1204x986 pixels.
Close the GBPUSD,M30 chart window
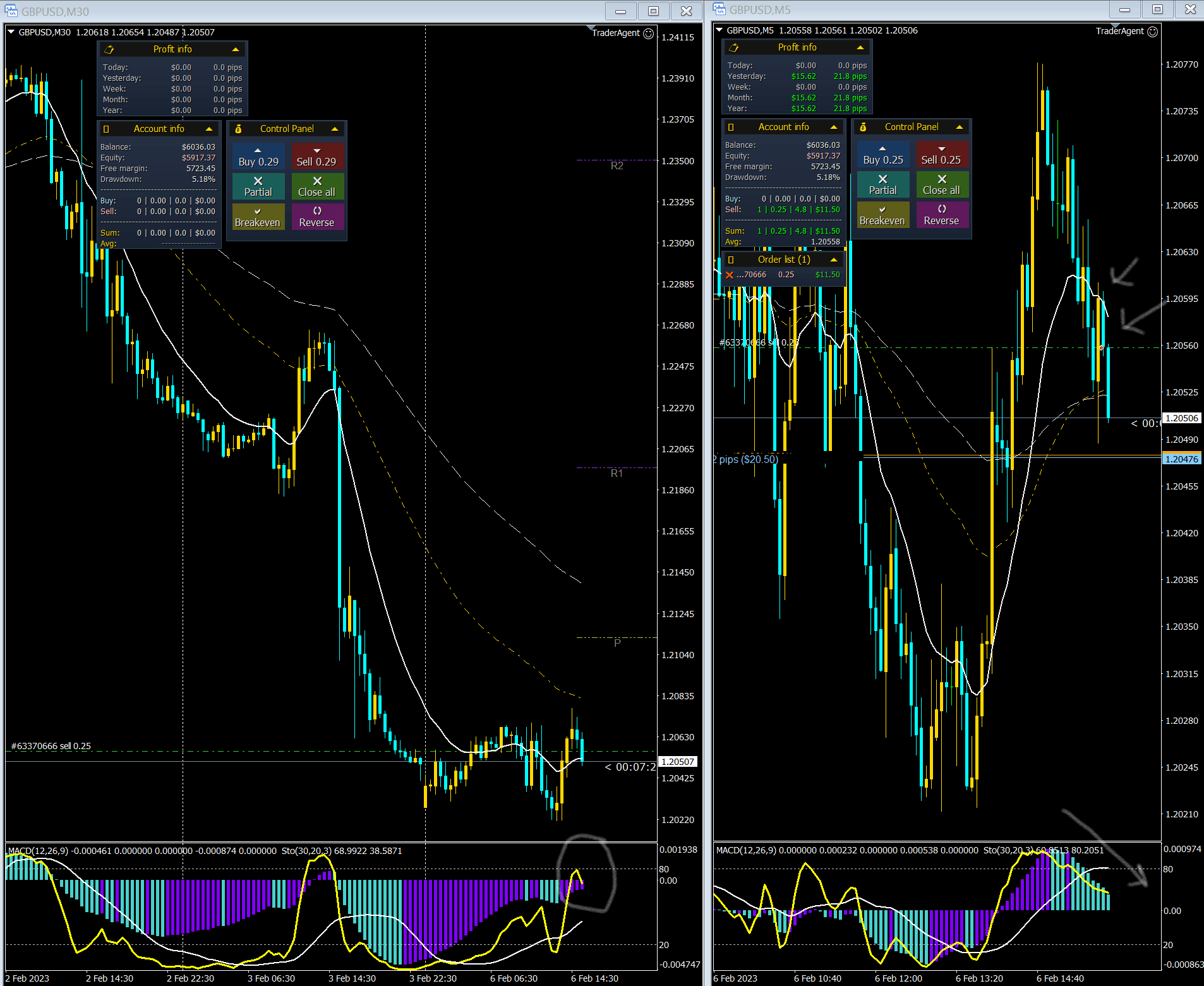pyautogui.click(x=687, y=11)
